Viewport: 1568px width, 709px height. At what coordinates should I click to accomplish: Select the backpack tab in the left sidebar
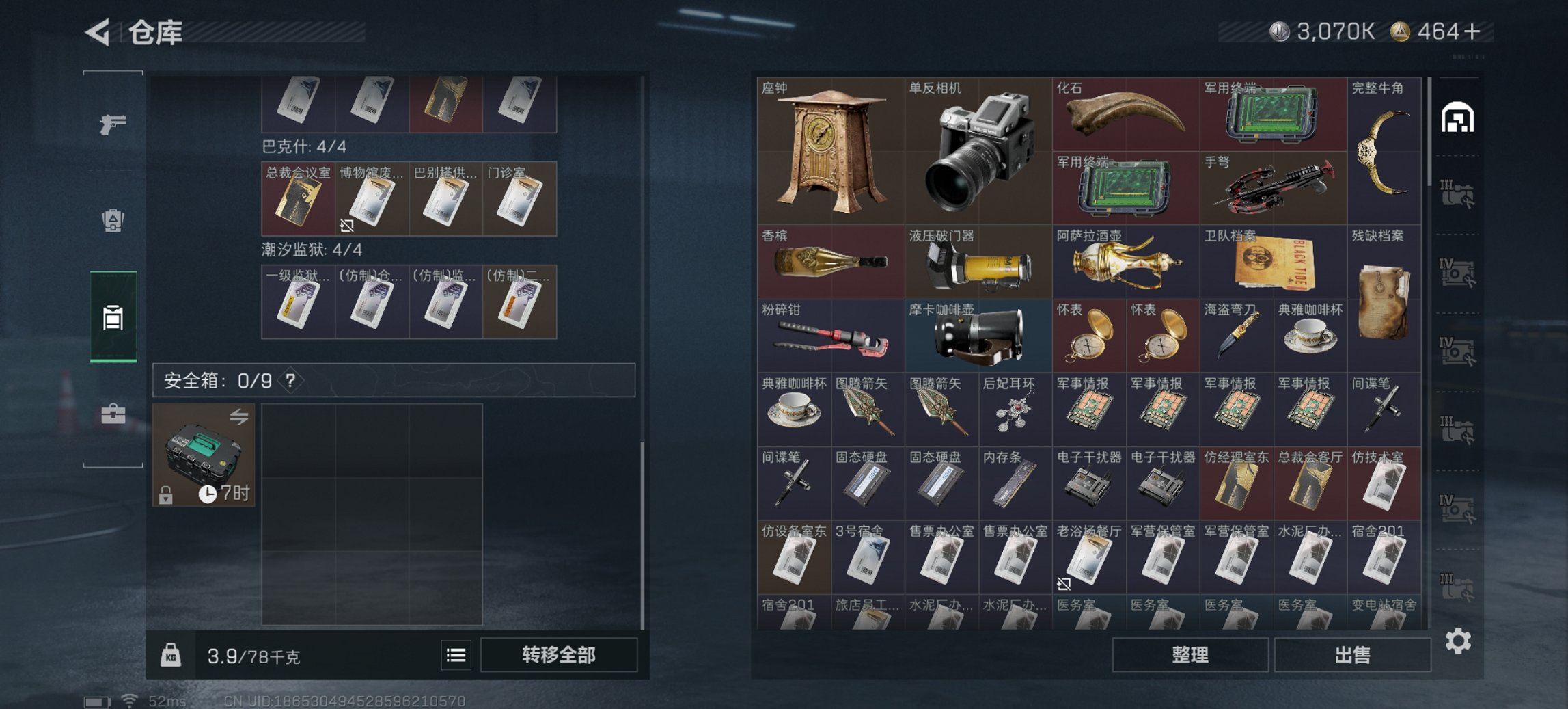(x=113, y=220)
